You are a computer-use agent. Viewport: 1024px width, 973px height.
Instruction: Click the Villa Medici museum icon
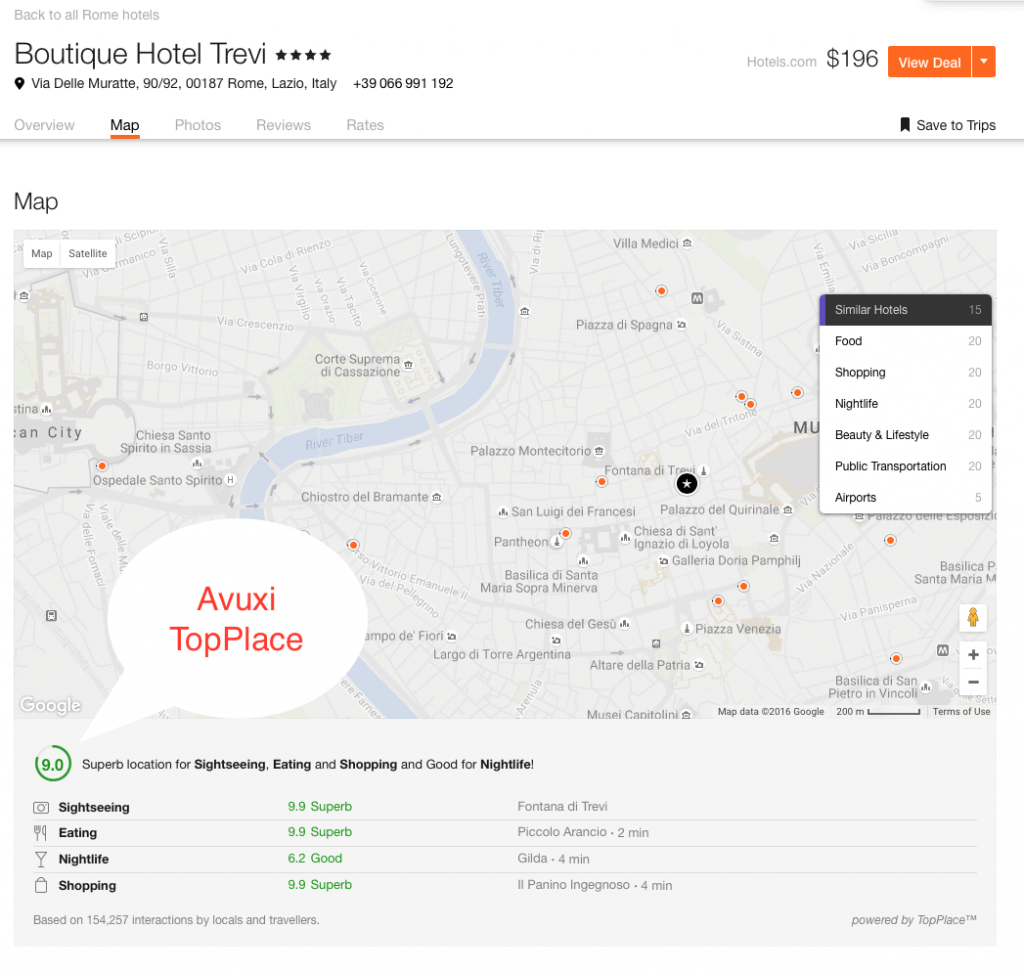pos(687,243)
